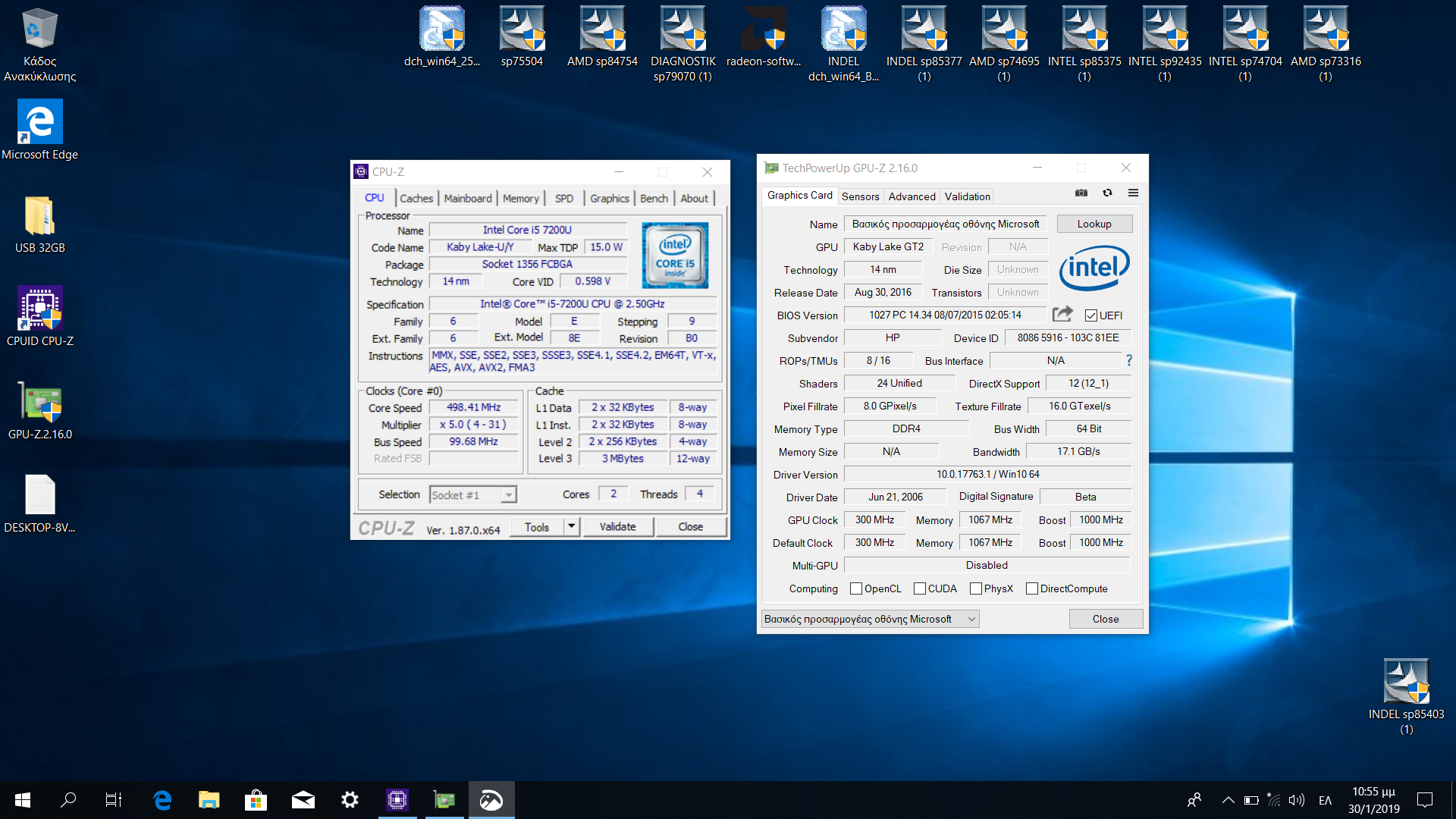Click the Close button in GPU-Z
Screen dimensions: 1456x819
pos(1106,620)
